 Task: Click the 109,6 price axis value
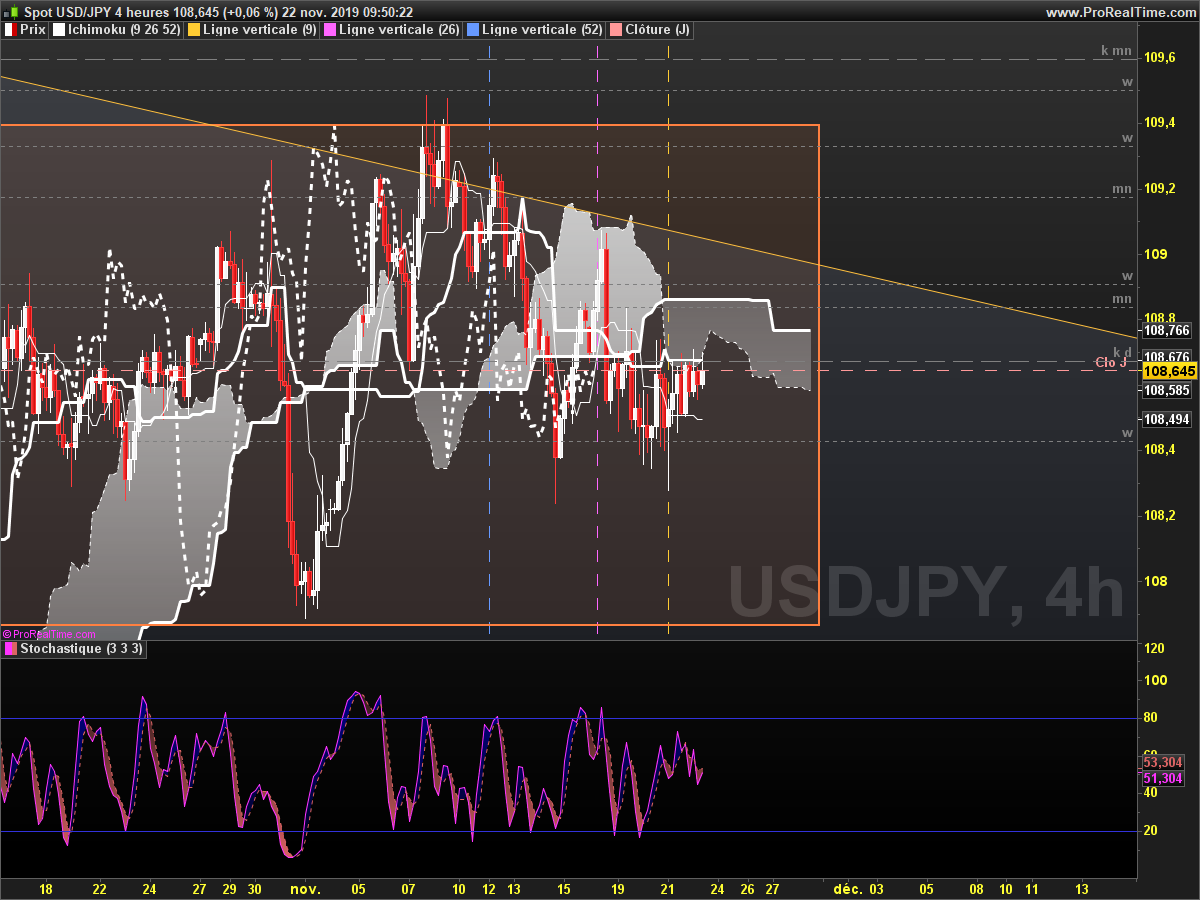coord(1159,58)
